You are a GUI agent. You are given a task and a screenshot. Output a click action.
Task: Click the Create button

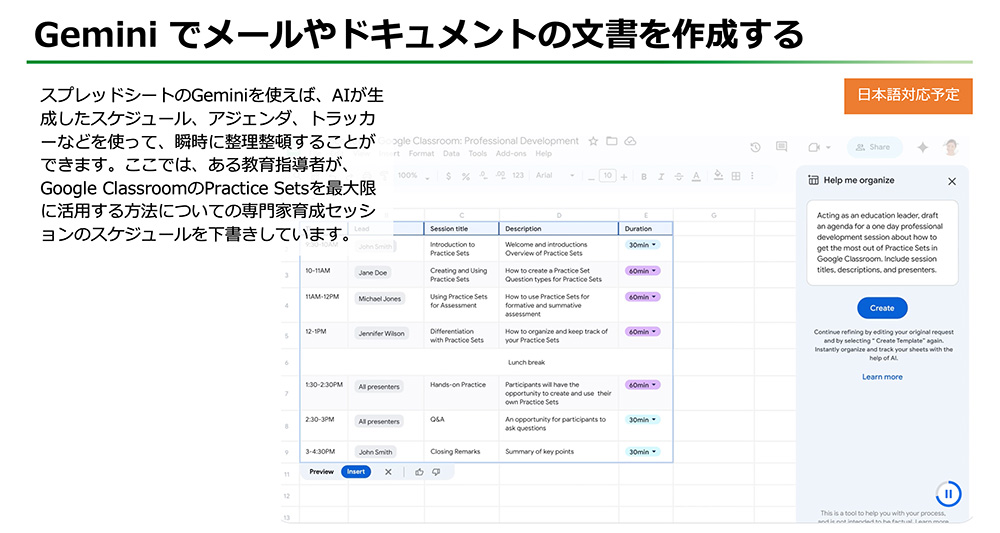(x=882, y=308)
